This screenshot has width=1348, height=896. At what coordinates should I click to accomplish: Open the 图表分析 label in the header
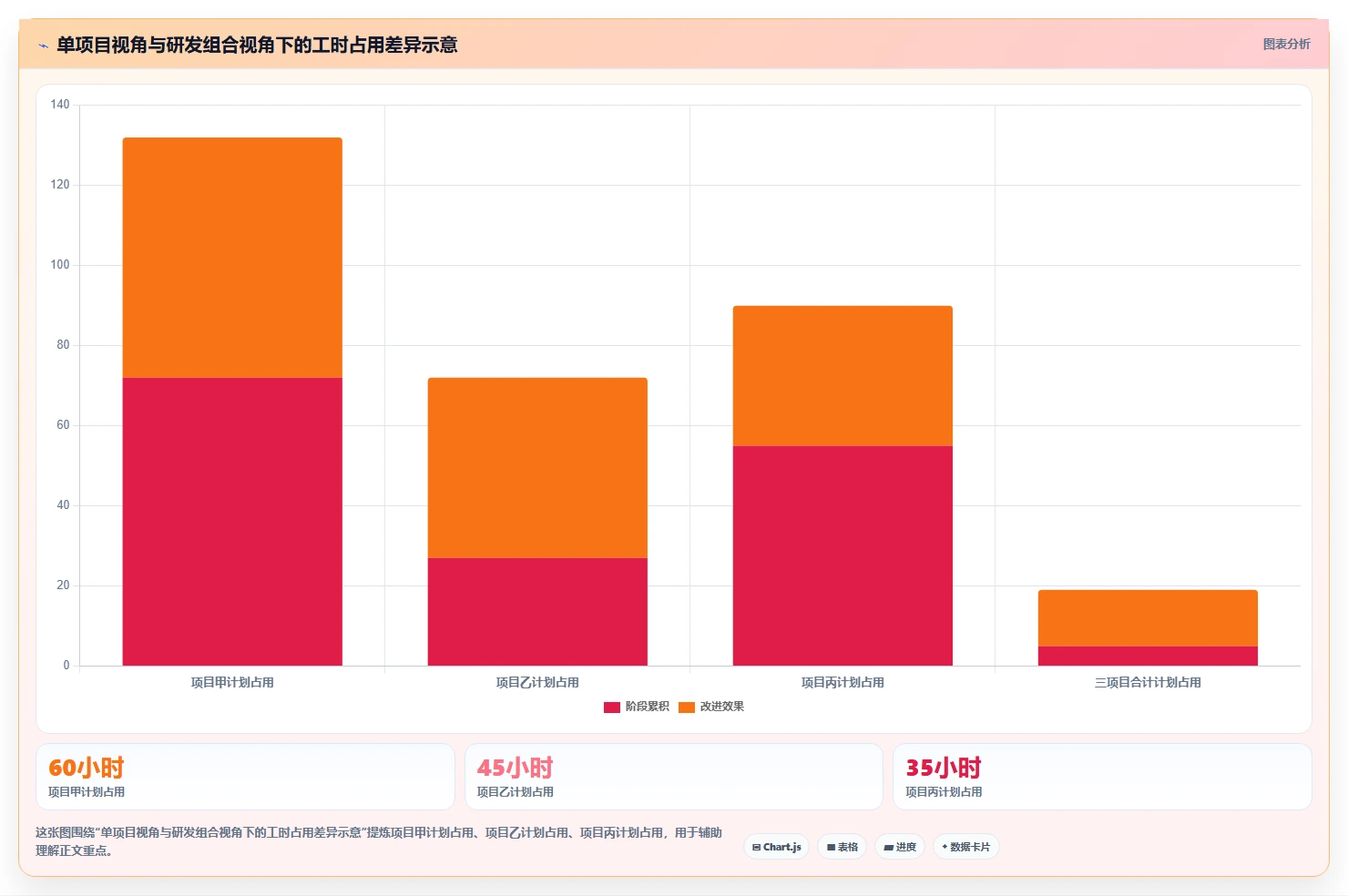pos(1286,44)
